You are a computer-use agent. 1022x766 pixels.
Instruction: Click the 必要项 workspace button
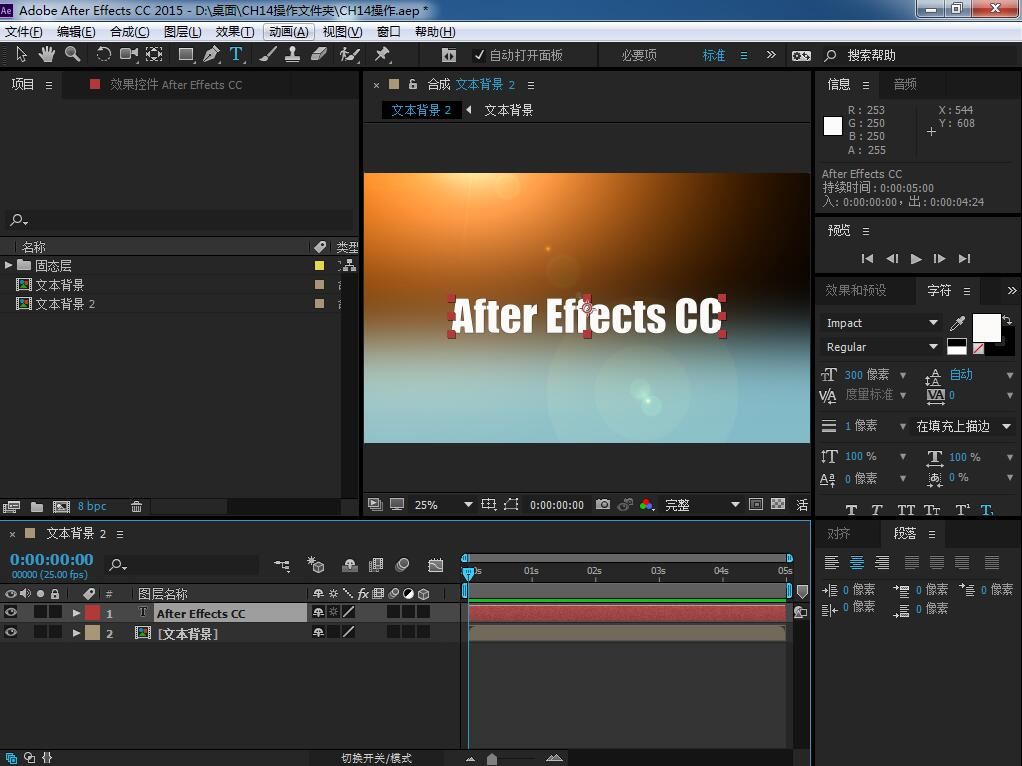[x=639, y=55]
